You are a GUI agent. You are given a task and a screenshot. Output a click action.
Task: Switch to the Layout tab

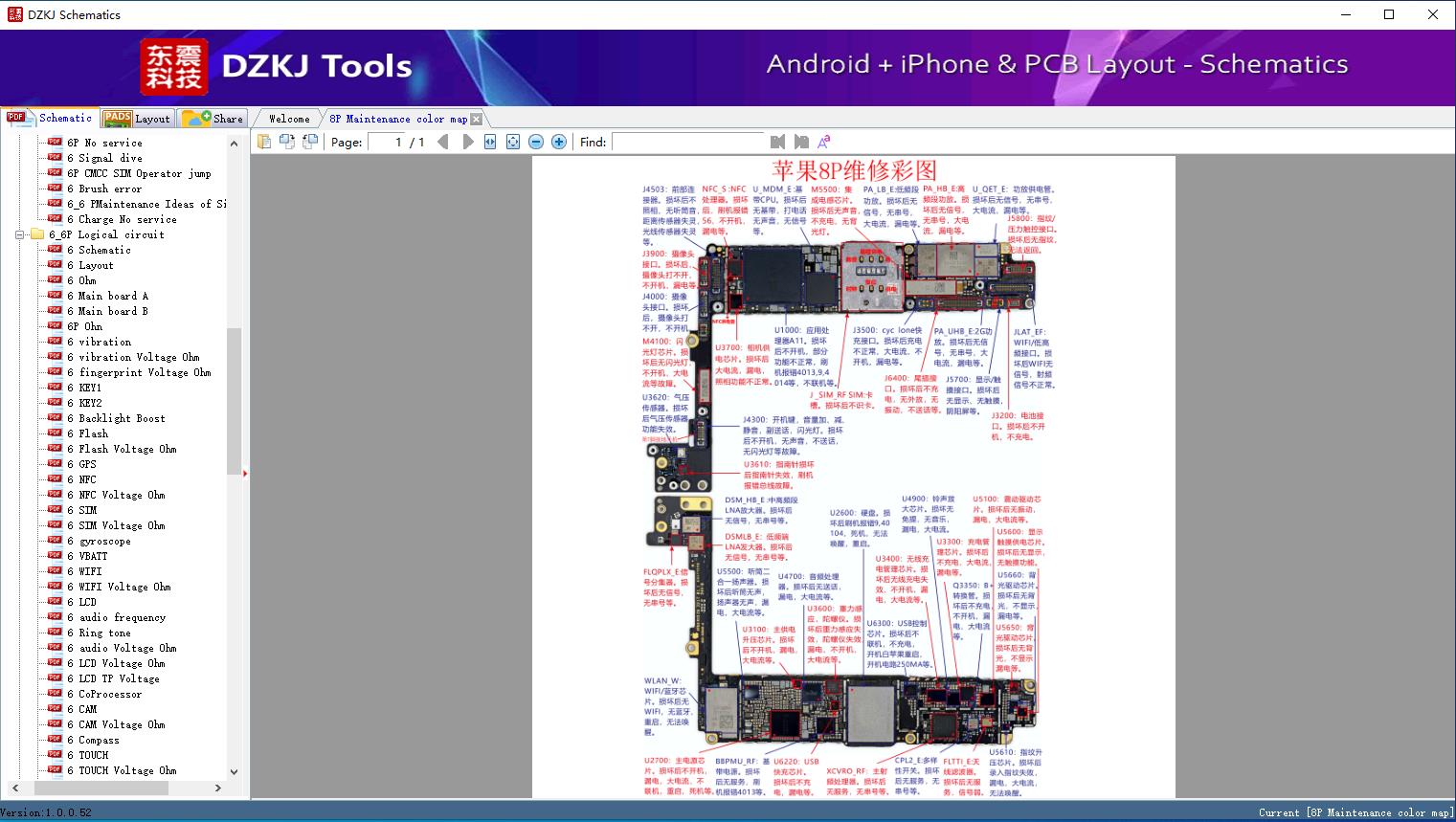pyautogui.click(x=137, y=119)
